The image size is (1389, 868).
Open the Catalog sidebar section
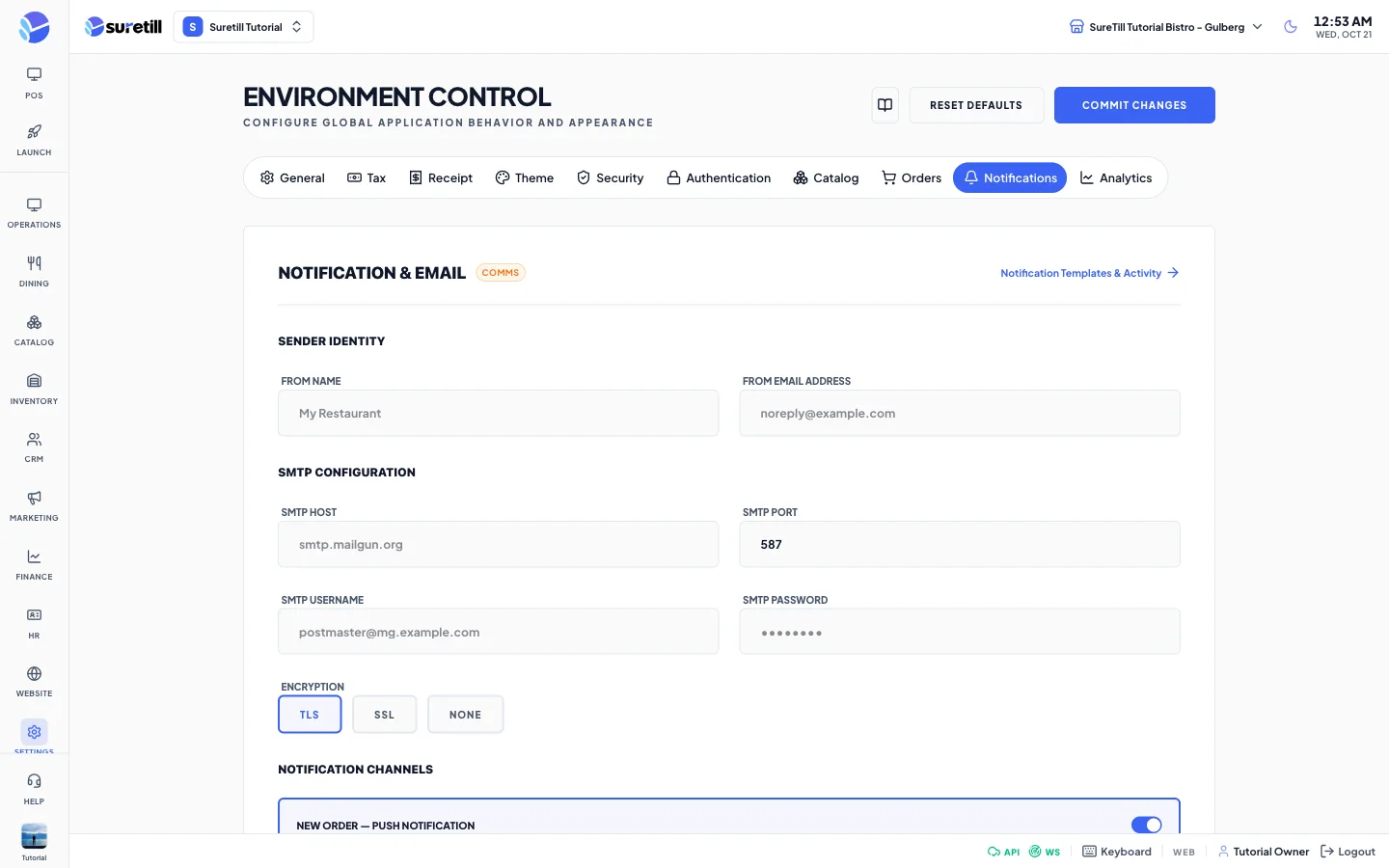pyautogui.click(x=34, y=331)
